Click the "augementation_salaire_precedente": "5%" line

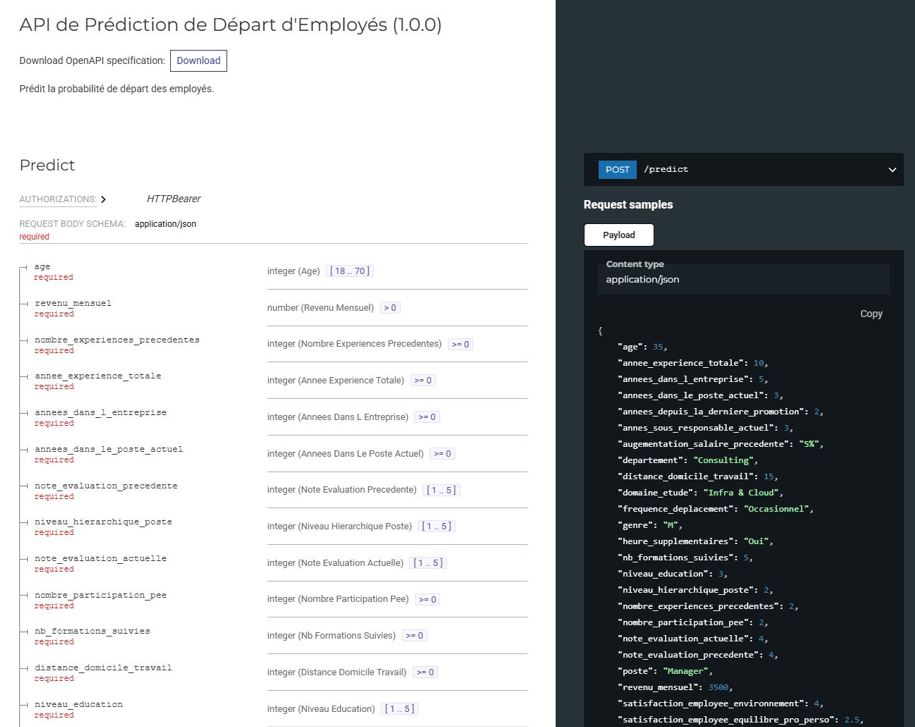pos(721,444)
